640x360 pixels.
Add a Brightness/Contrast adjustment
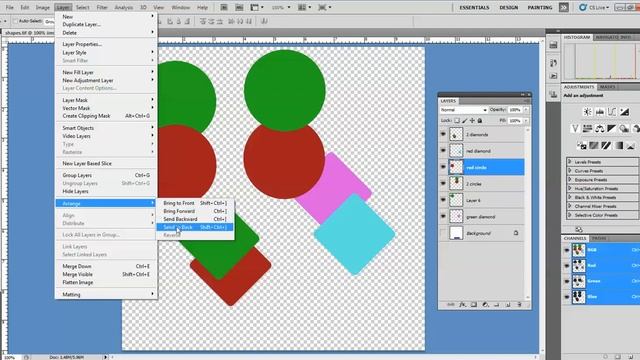pyautogui.click(x=587, y=112)
